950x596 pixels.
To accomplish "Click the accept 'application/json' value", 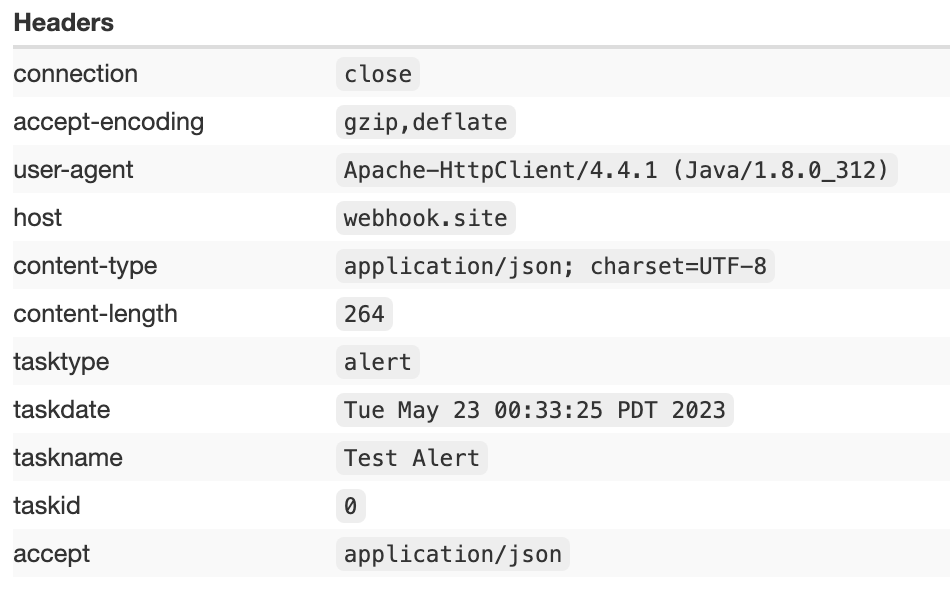I will (452, 554).
